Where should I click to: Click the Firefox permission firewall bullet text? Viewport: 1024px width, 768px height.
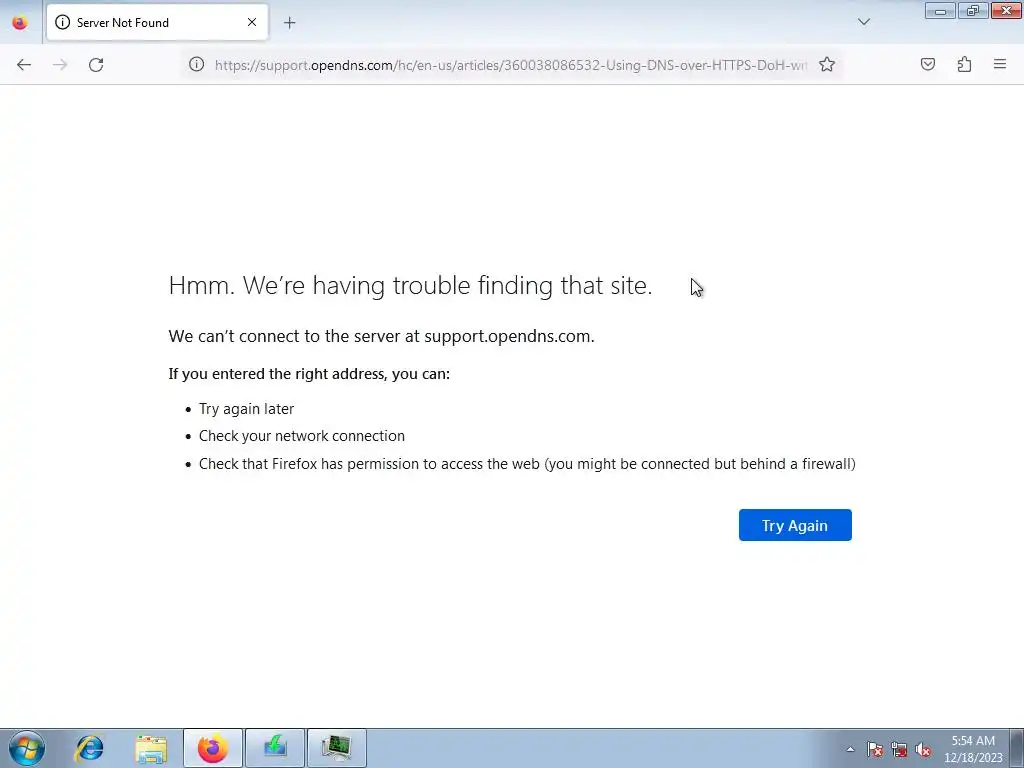(x=527, y=464)
